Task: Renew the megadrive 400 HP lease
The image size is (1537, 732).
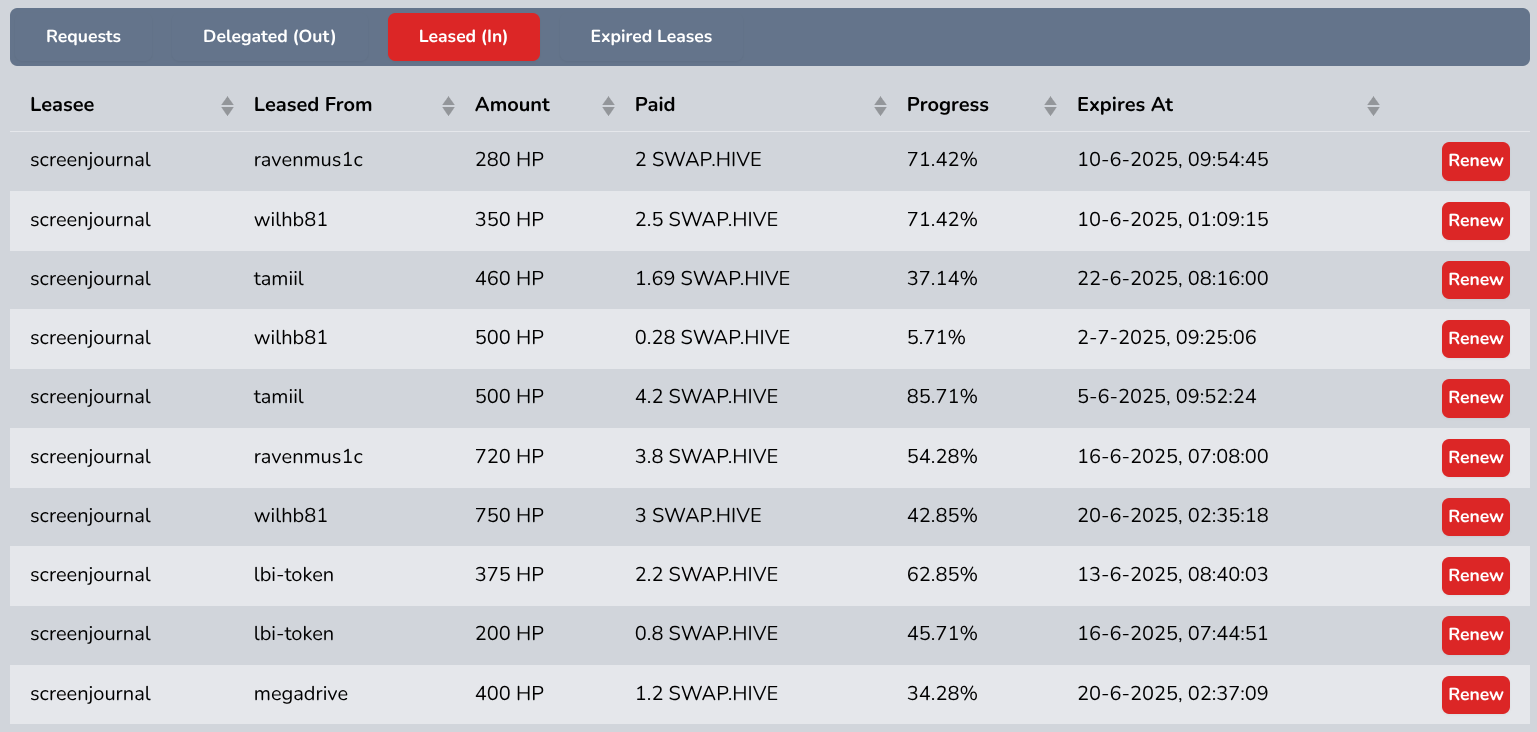Action: tap(1476, 694)
